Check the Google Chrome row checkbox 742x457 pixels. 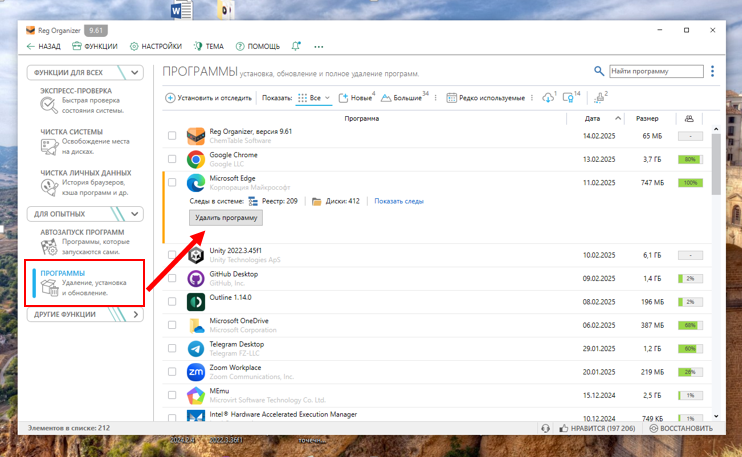pos(172,159)
